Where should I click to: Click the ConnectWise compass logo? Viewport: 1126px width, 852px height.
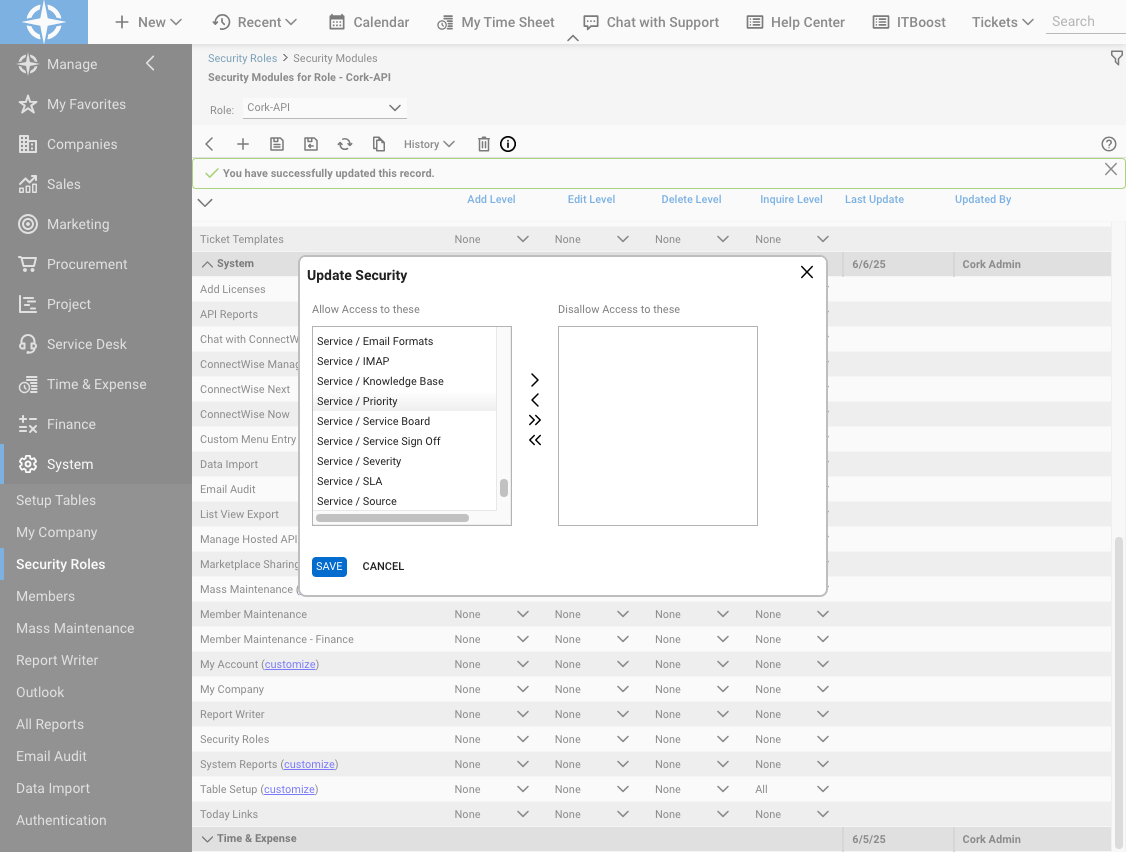[44, 22]
